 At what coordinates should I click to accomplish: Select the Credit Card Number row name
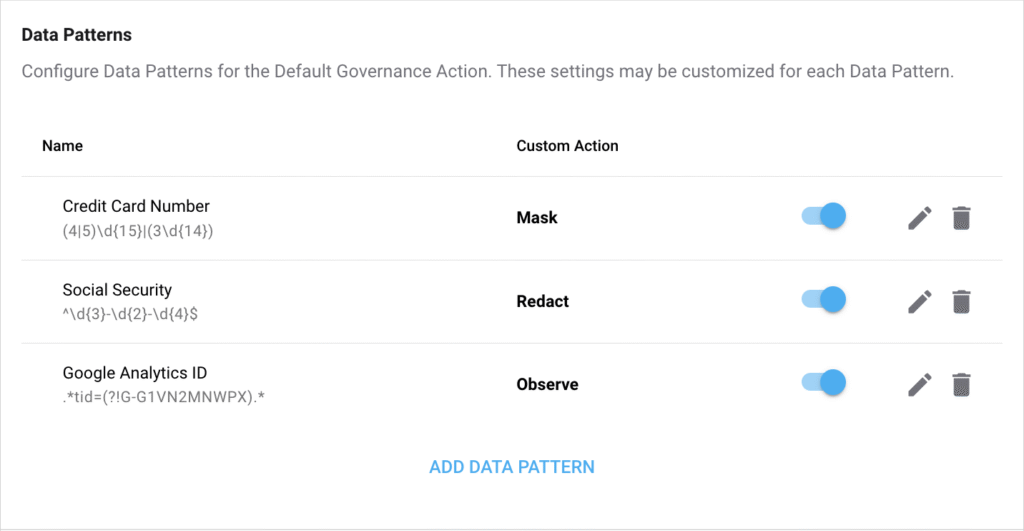(x=136, y=207)
